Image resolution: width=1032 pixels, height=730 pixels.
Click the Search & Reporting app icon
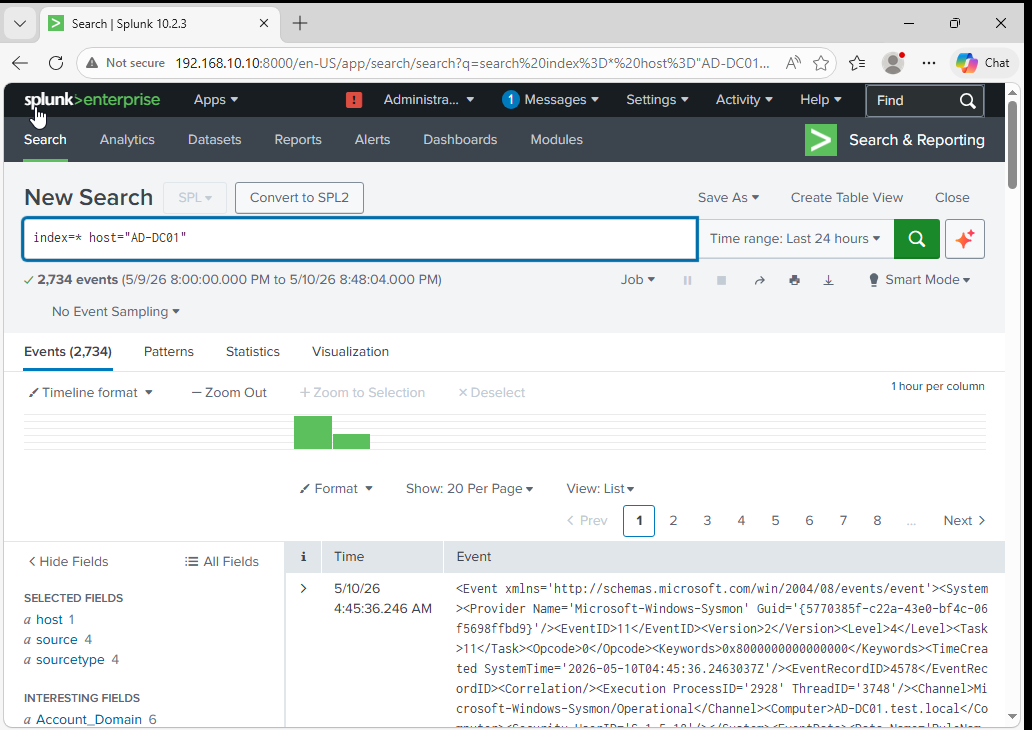821,140
